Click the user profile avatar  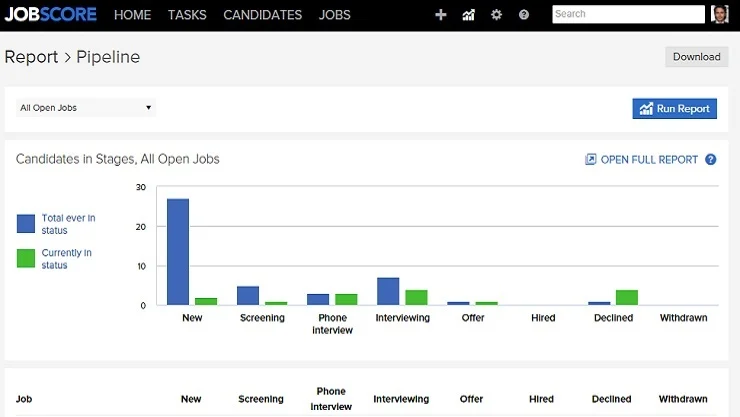[x=720, y=14]
